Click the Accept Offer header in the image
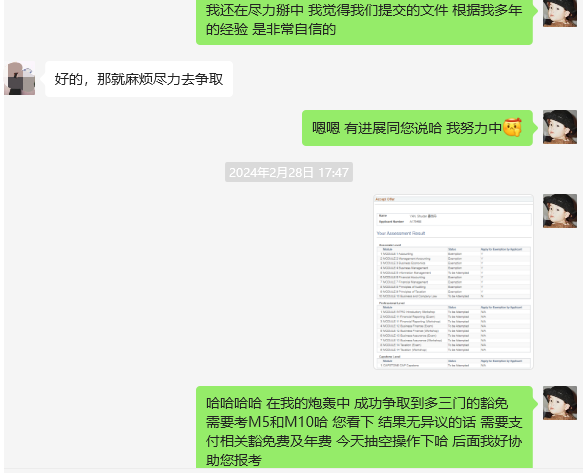The image size is (587, 475). [385, 199]
